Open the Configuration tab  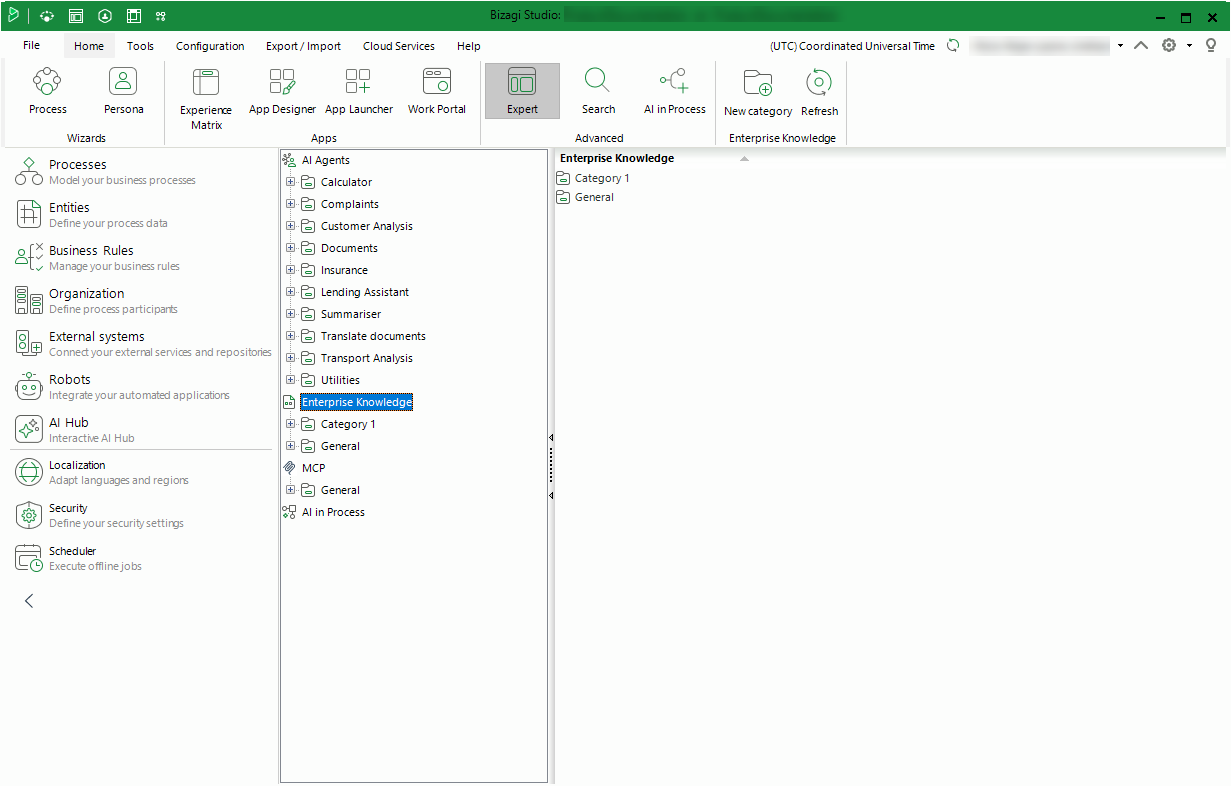point(210,46)
